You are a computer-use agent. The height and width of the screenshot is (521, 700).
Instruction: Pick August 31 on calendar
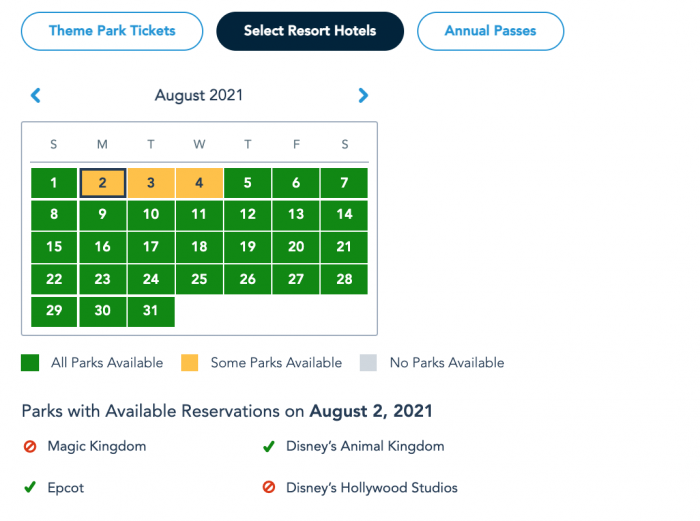click(151, 311)
